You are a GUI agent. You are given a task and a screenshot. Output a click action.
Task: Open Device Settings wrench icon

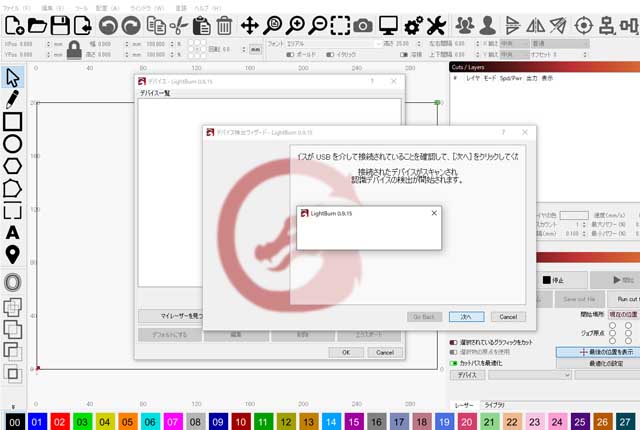point(436,26)
